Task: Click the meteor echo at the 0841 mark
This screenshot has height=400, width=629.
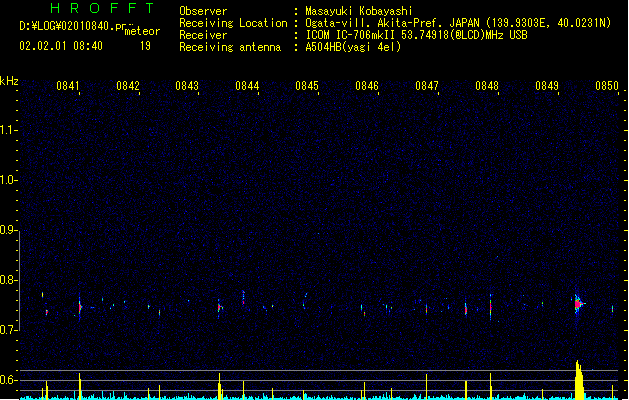Action: click(80, 308)
